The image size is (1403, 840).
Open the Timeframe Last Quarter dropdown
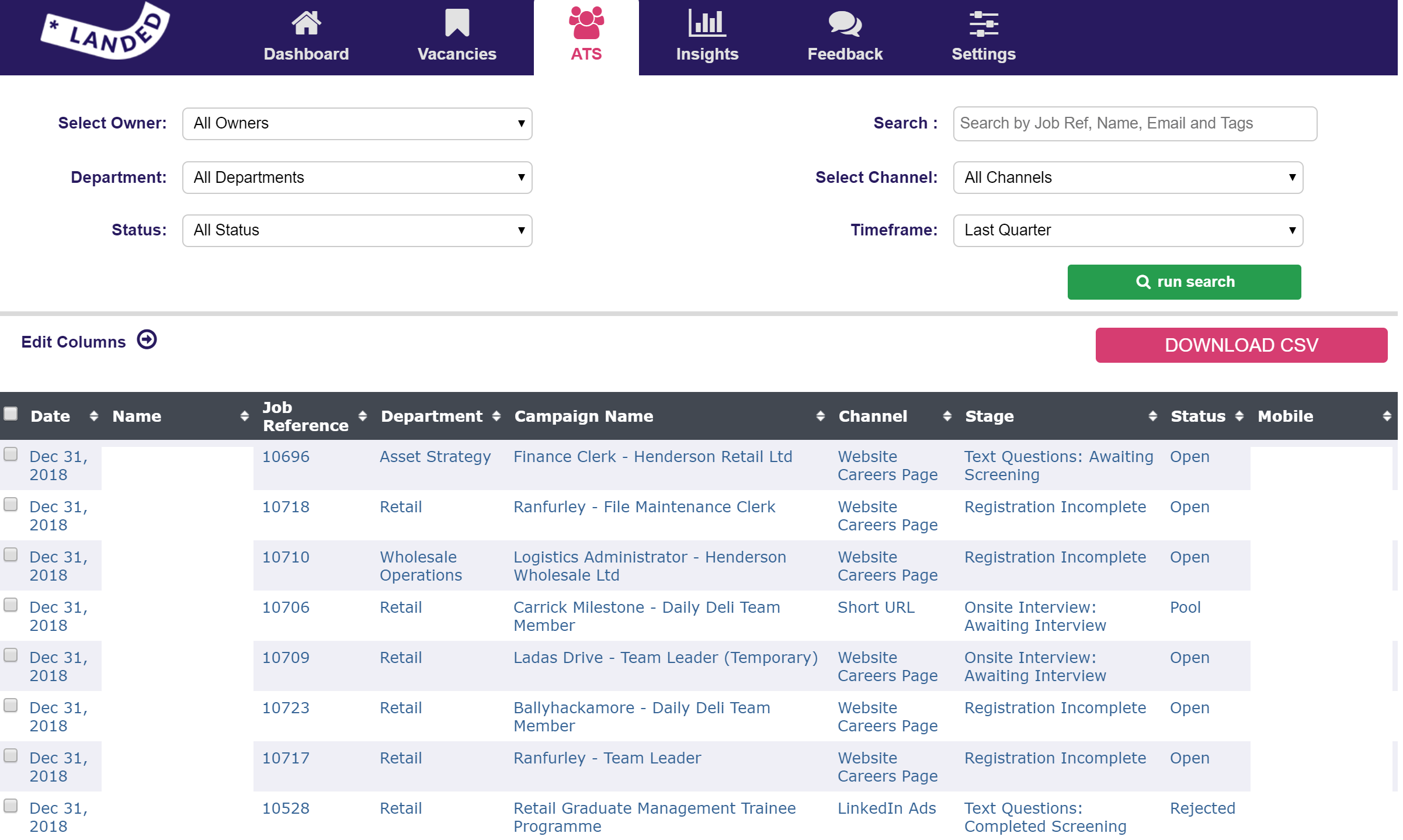[x=1128, y=230]
